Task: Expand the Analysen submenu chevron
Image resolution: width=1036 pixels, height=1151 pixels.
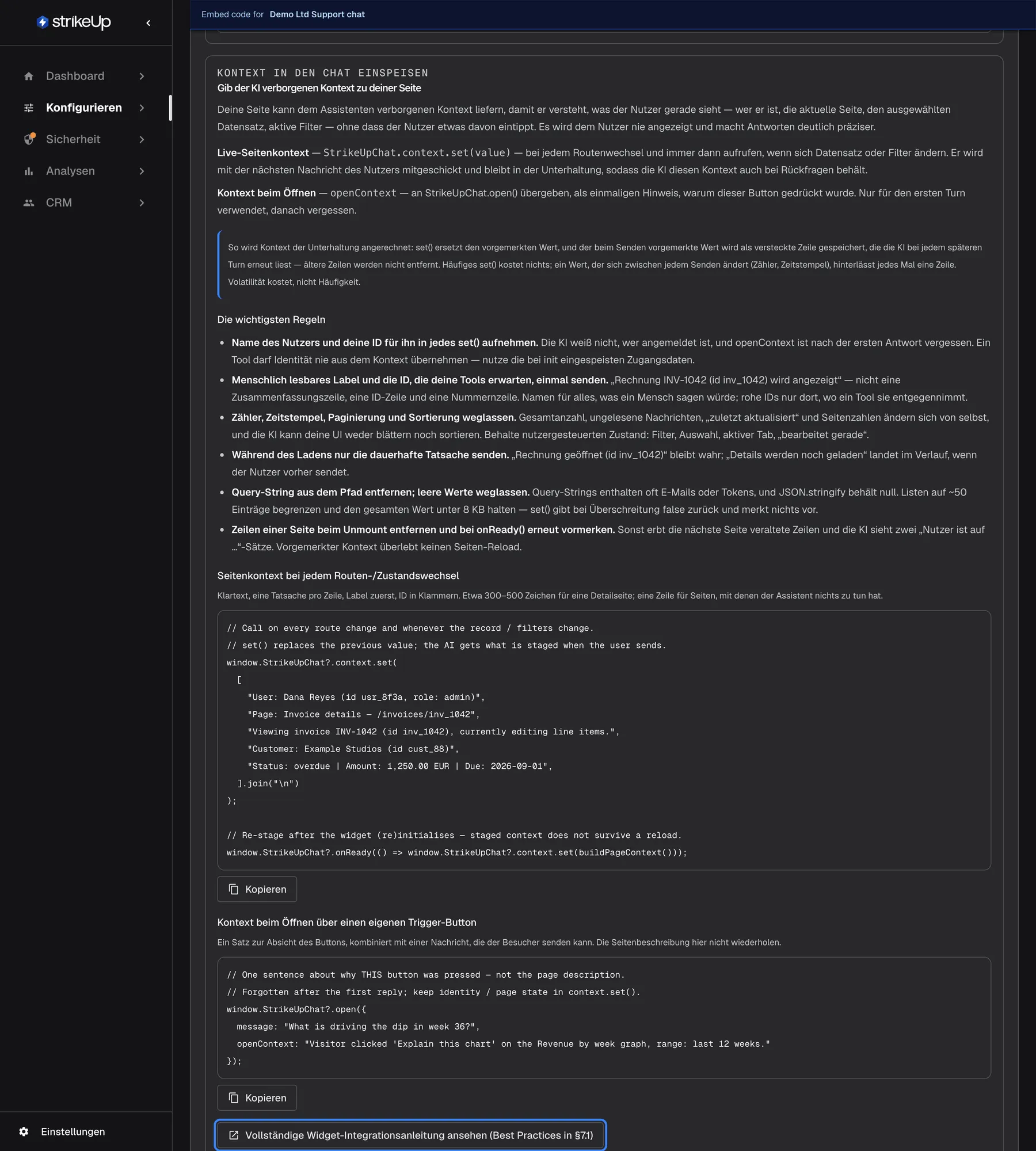Action: (142, 171)
